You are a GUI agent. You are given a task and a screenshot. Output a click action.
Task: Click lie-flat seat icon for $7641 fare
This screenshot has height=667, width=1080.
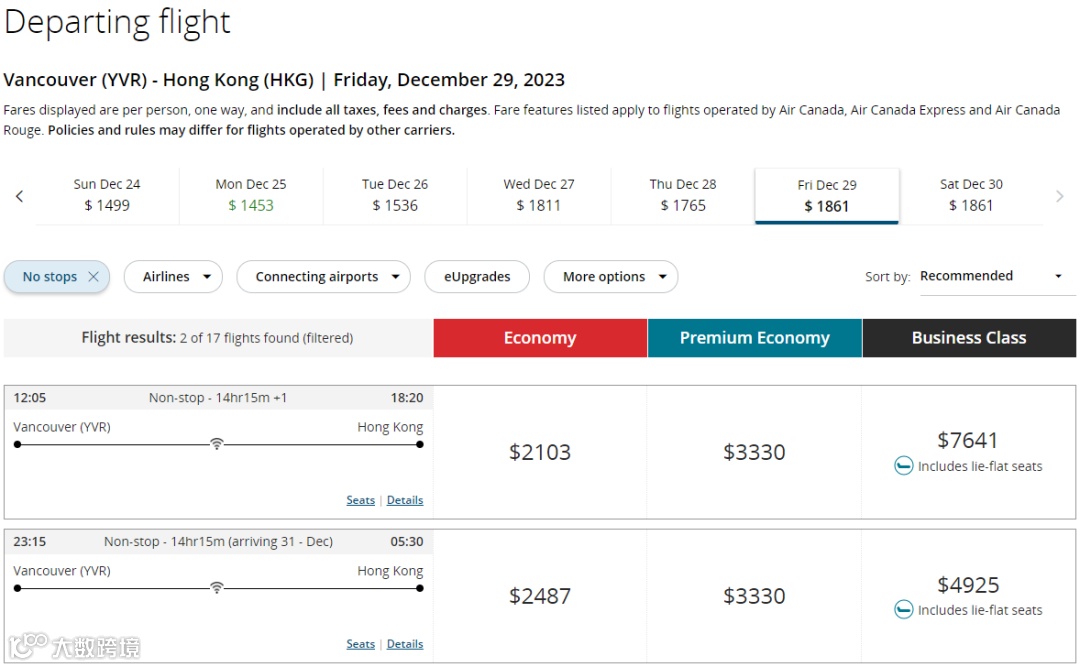tap(903, 466)
